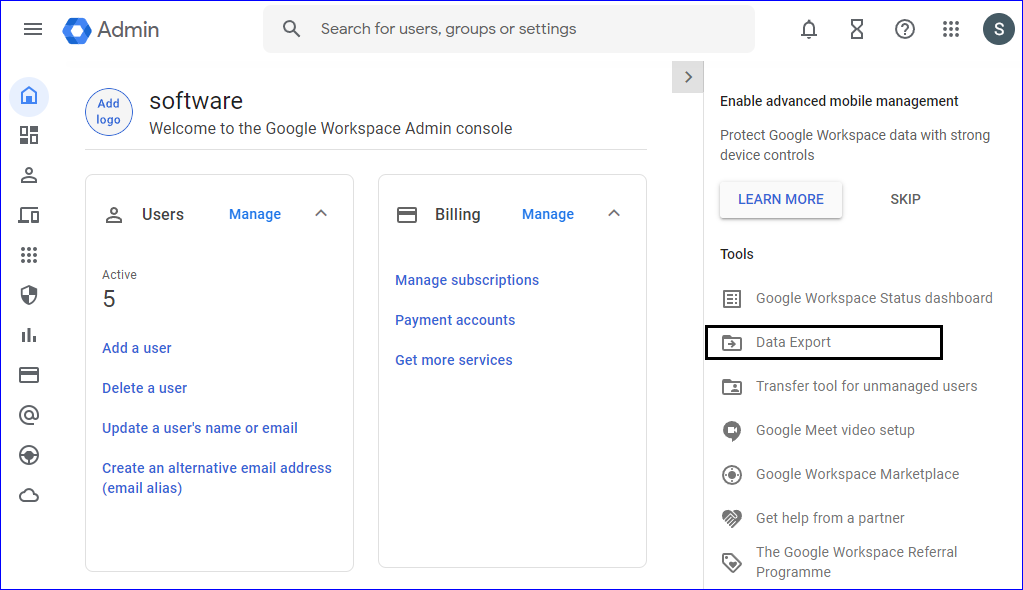Click the Google Meet camera icon

(x=732, y=431)
